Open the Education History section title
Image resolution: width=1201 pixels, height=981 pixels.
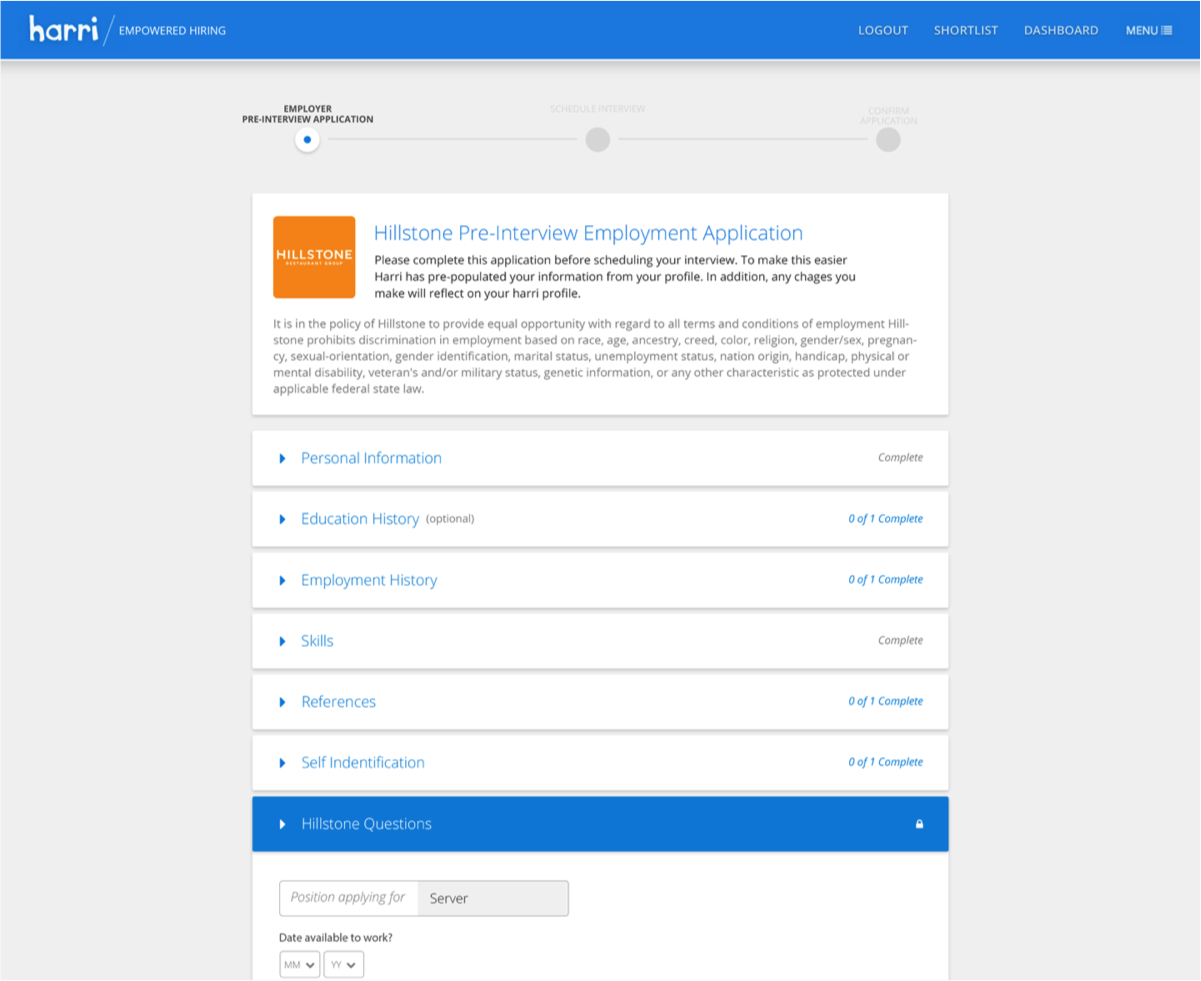360,519
